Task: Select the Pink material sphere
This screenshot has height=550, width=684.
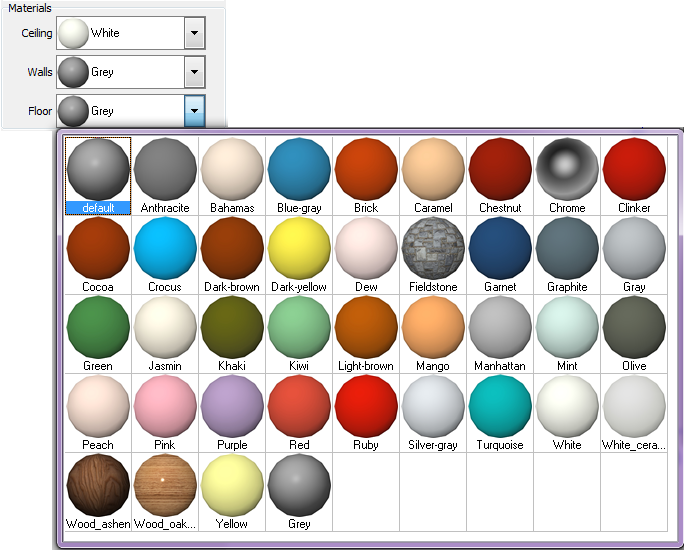Action: (x=165, y=406)
